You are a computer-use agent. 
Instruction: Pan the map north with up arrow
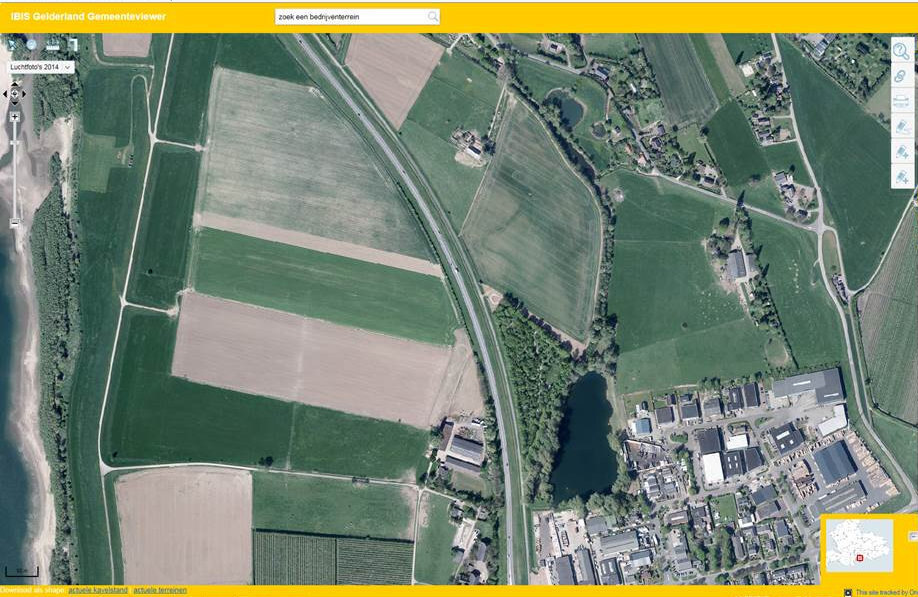pyautogui.click(x=14, y=83)
